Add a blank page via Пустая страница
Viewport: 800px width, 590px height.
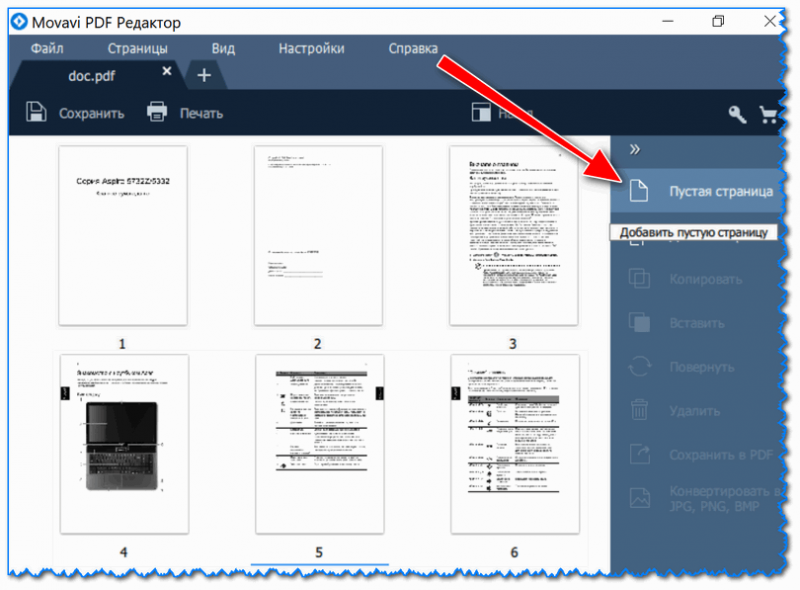click(698, 191)
